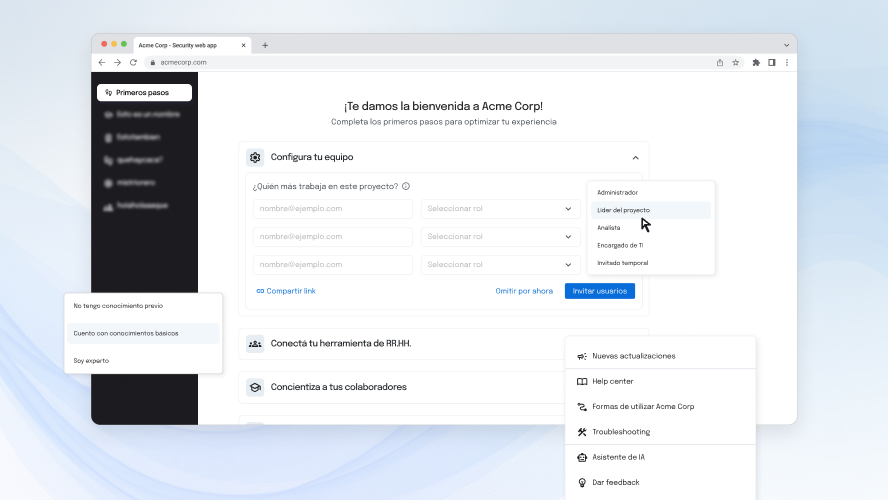Choose Líder del proyecto role
888x500 pixels.
point(651,210)
